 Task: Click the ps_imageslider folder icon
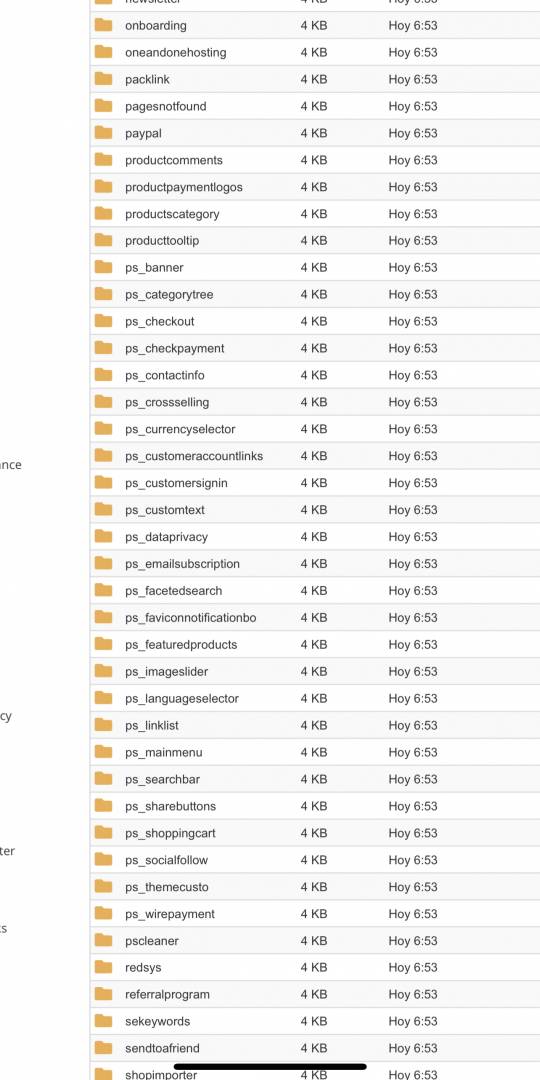click(x=103, y=671)
